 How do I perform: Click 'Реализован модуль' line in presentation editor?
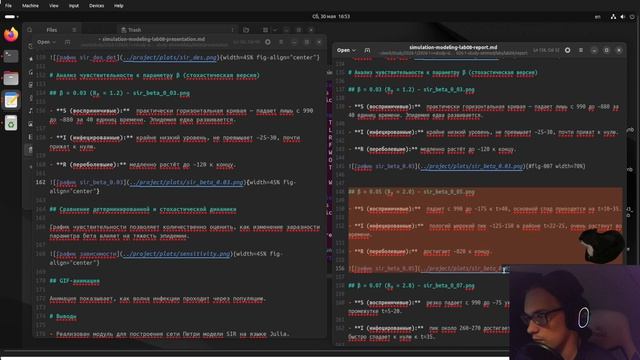click(169, 334)
